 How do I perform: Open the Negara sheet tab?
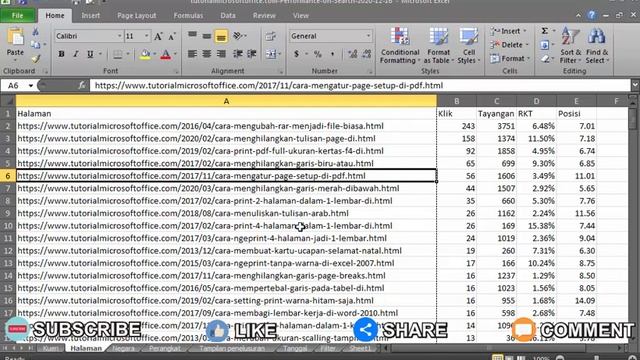click(123, 348)
